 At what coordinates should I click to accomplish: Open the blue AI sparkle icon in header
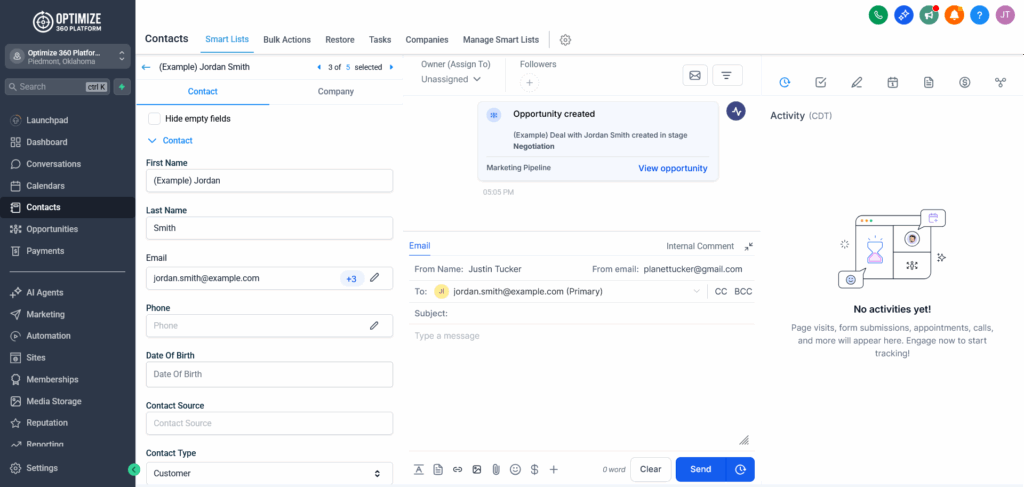(x=904, y=14)
